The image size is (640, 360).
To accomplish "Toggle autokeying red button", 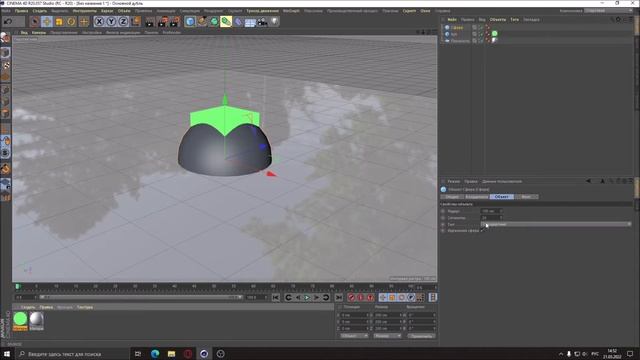I will [x=361, y=297].
